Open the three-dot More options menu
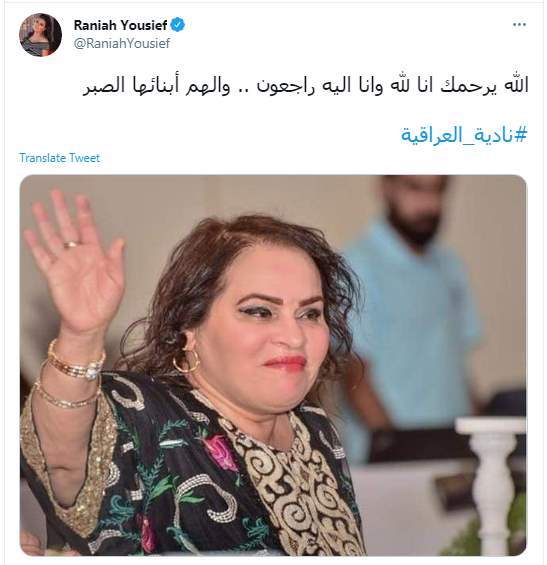The image size is (547, 565). click(519, 25)
